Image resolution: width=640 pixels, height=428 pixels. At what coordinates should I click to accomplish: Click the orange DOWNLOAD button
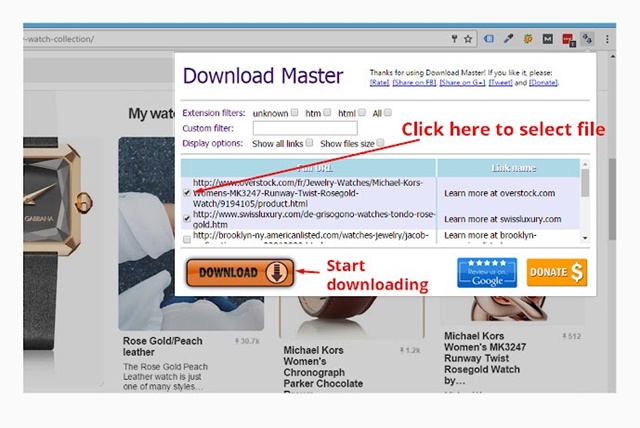click(240, 272)
